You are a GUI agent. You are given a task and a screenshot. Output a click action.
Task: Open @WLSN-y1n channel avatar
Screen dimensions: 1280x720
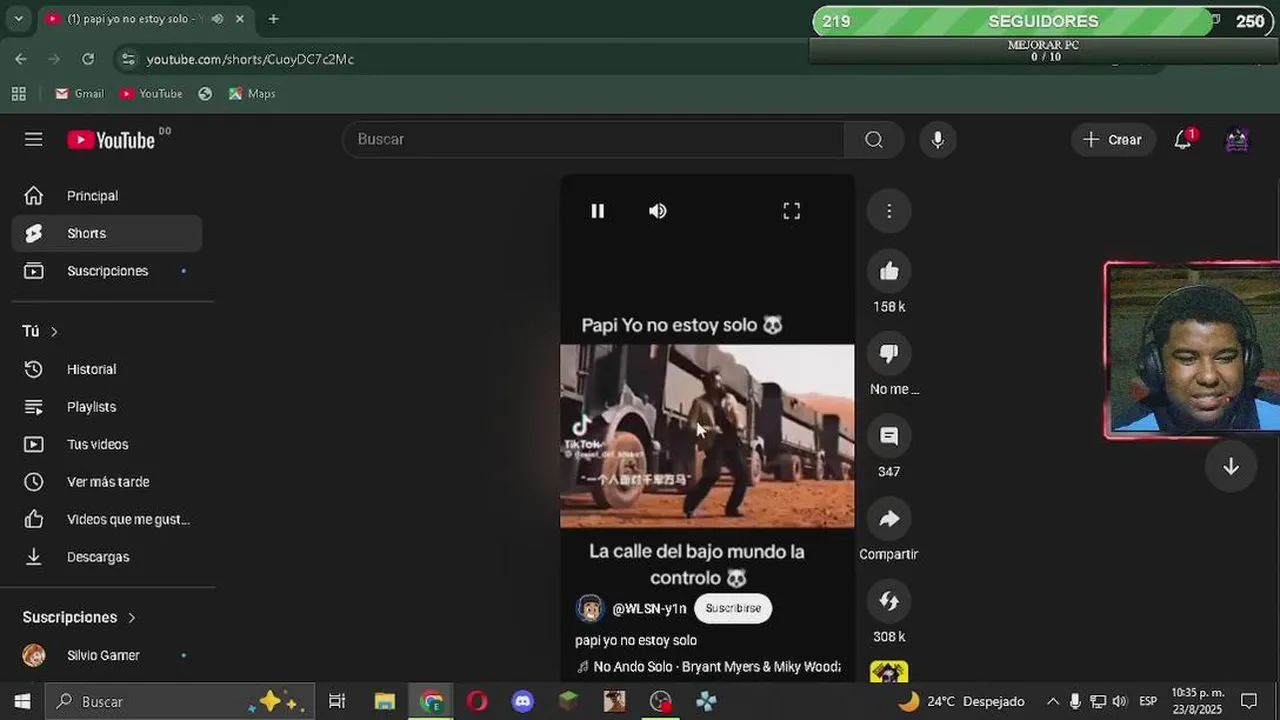590,608
